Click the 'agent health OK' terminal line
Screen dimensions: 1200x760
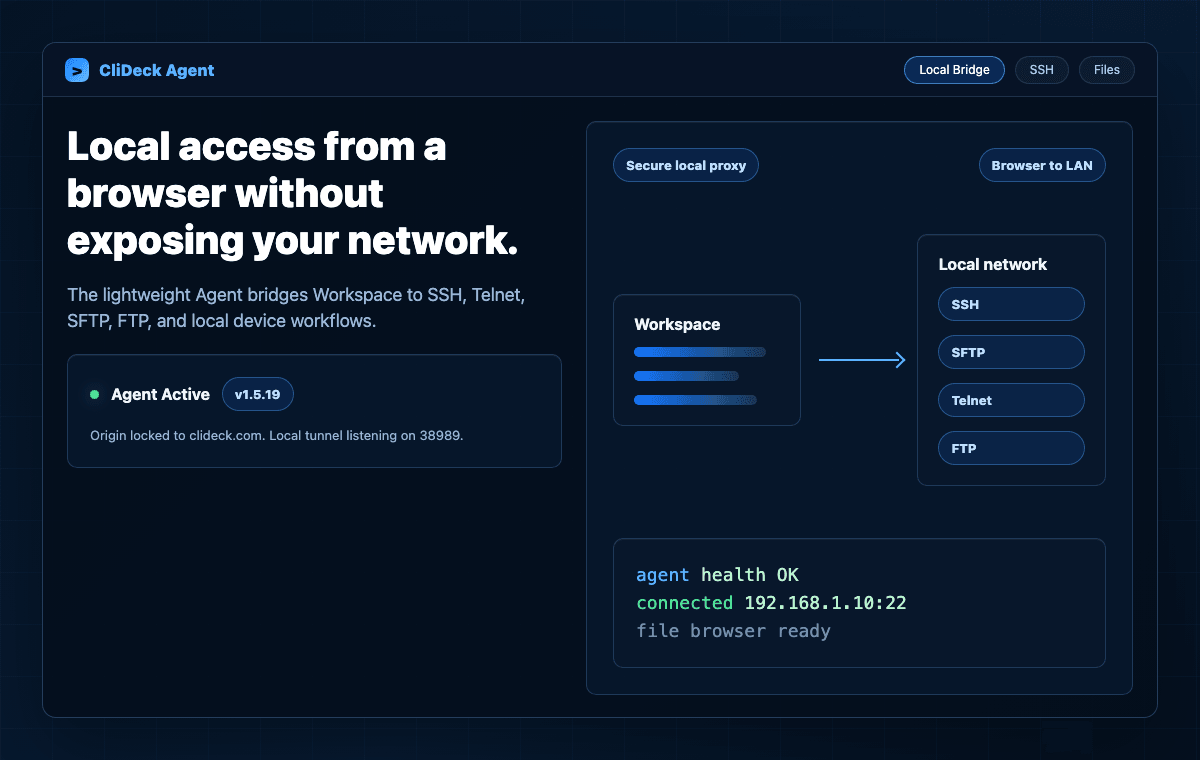(717, 575)
